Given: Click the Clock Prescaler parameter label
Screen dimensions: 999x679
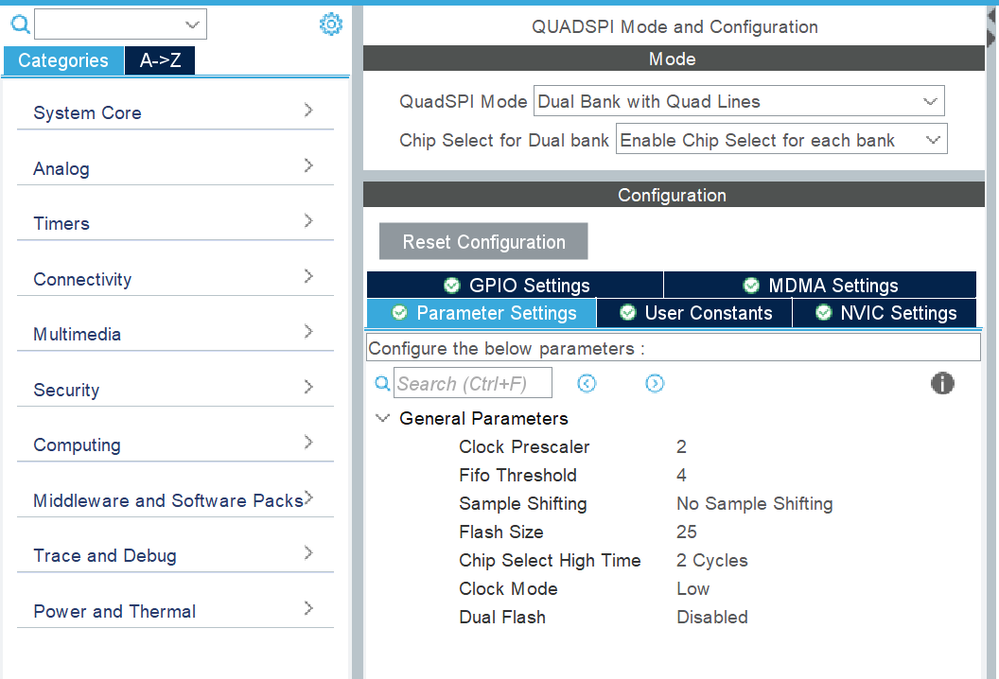Looking at the screenshot, I should tap(524, 447).
